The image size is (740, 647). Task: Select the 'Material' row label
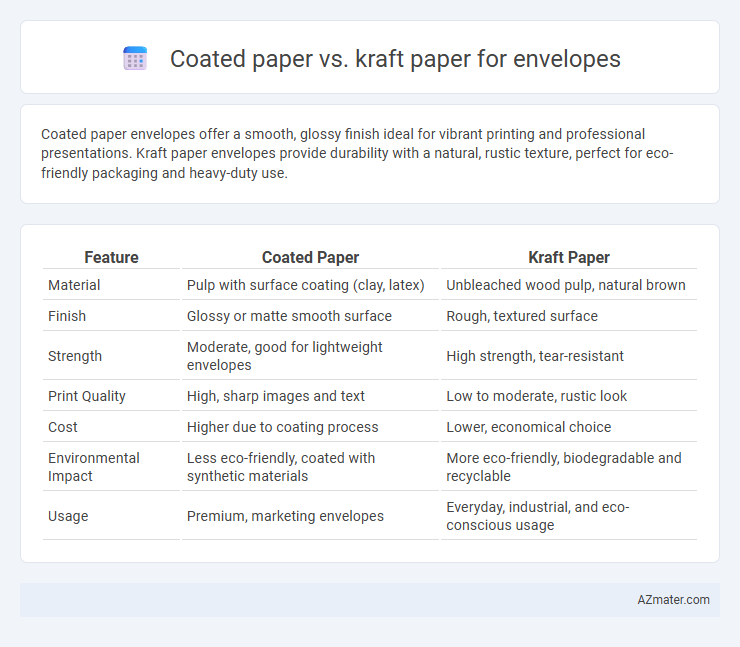coord(74,285)
